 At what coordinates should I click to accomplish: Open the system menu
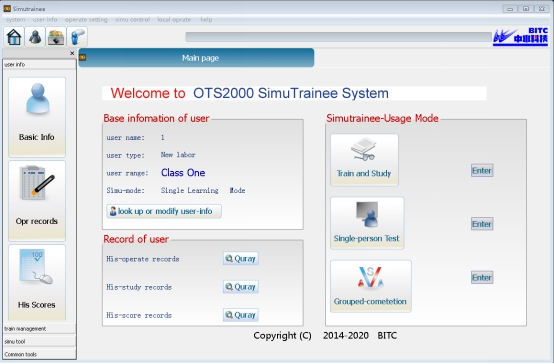[x=16, y=20]
